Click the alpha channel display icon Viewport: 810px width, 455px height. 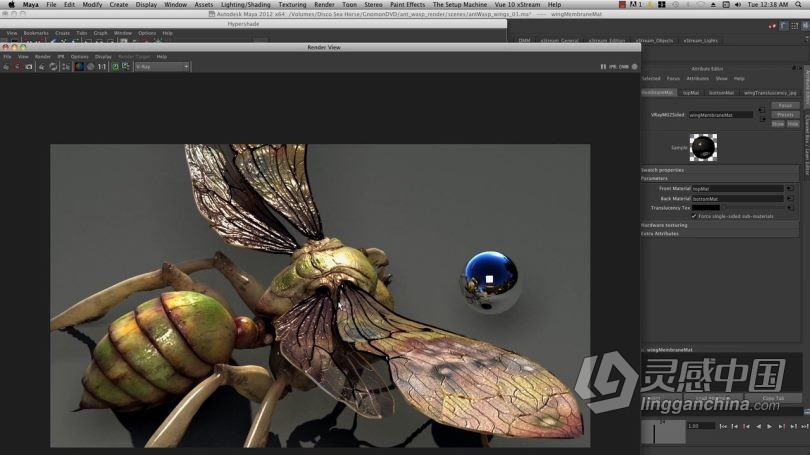pos(90,67)
